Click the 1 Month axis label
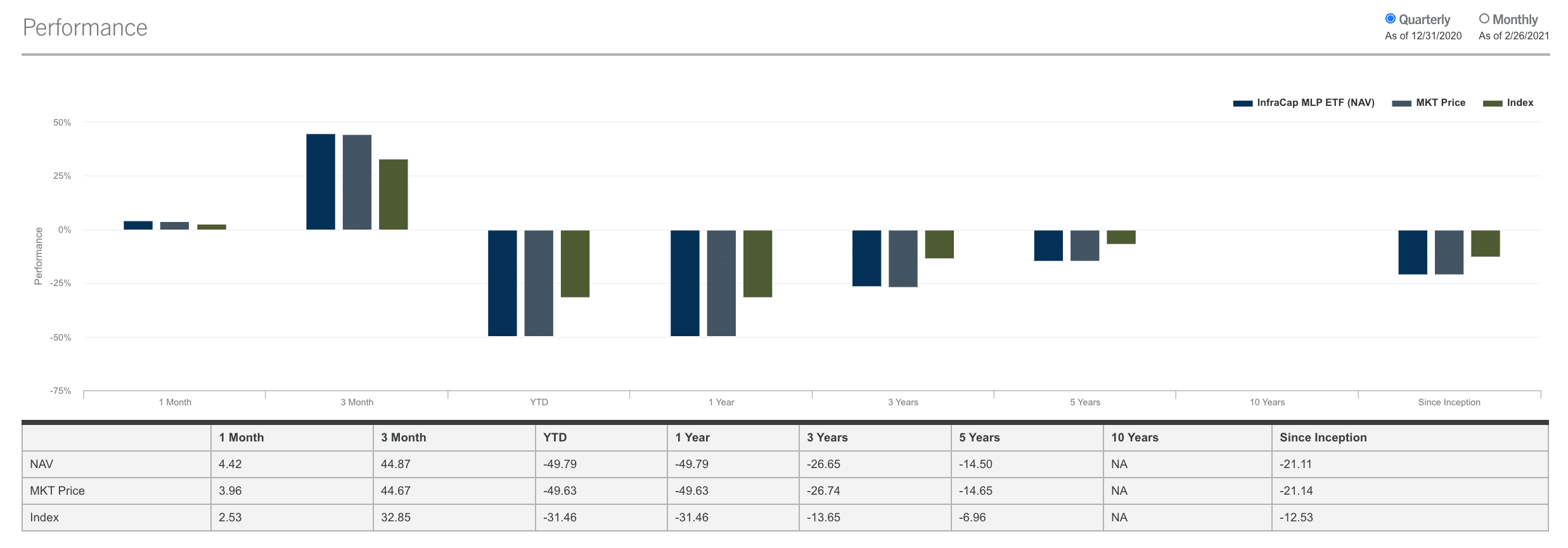 (x=176, y=401)
